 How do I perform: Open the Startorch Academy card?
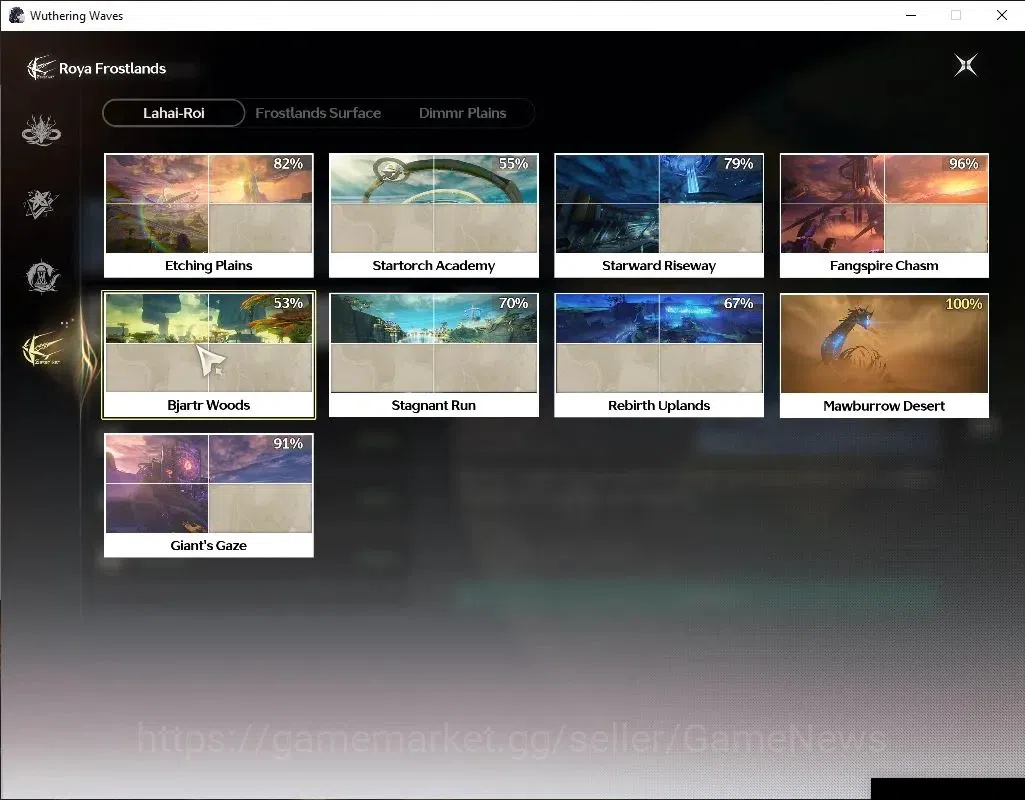[x=433, y=216]
